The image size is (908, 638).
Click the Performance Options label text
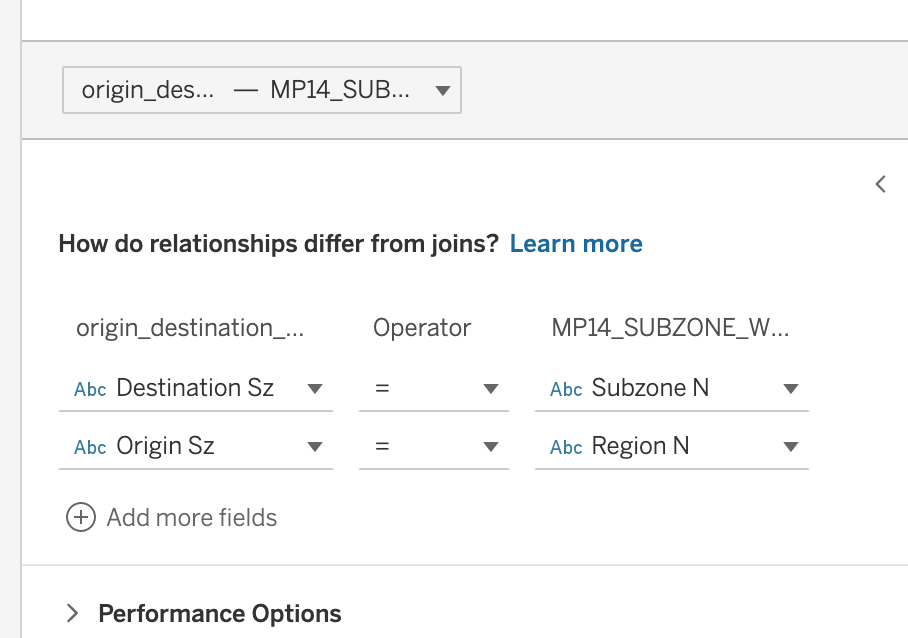tap(219, 613)
